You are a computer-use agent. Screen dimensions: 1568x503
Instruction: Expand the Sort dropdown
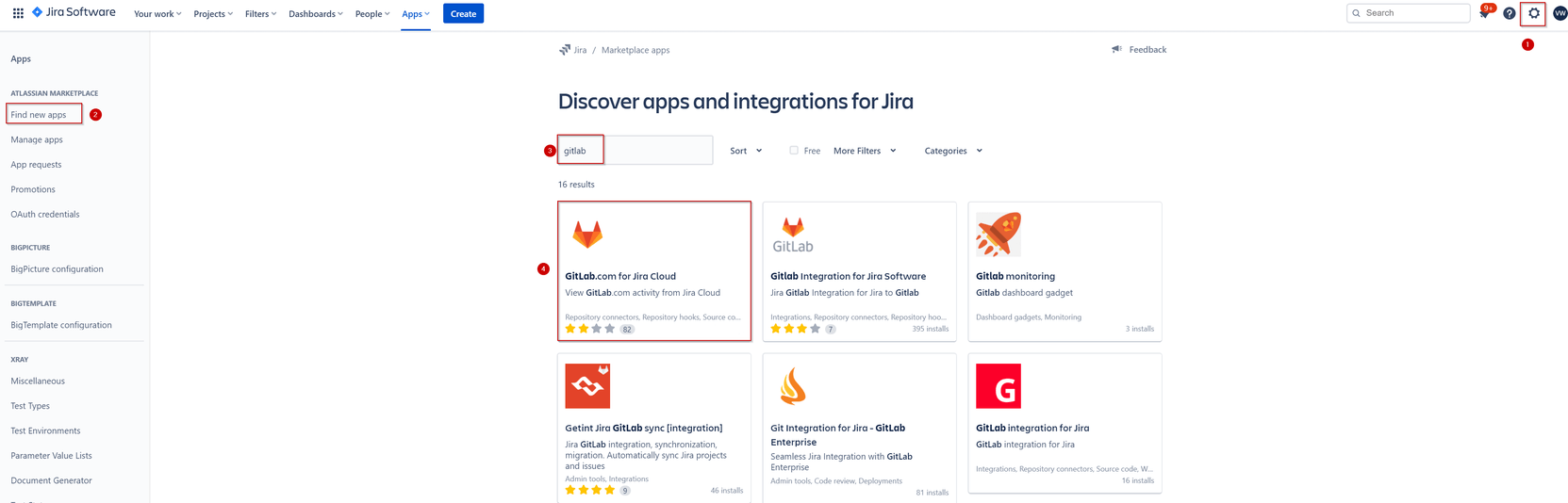[x=746, y=151]
